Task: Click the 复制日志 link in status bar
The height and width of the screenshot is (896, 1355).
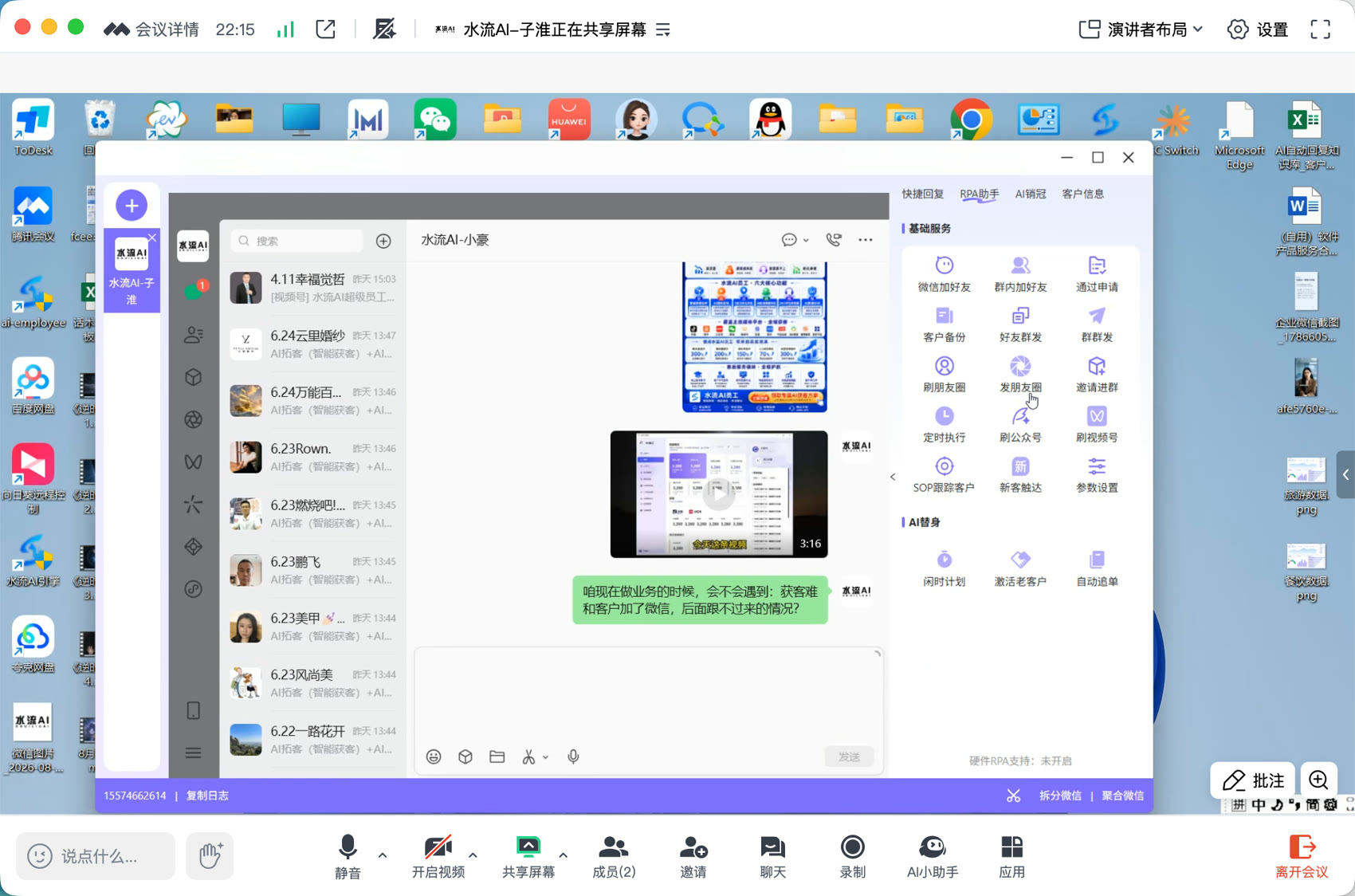Action: coord(207,796)
